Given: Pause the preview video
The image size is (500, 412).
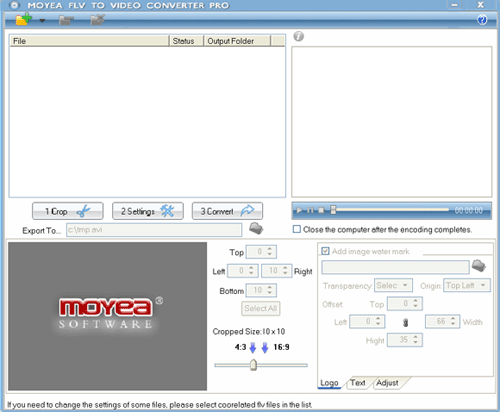Looking at the screenshot, I should point(310,210).
